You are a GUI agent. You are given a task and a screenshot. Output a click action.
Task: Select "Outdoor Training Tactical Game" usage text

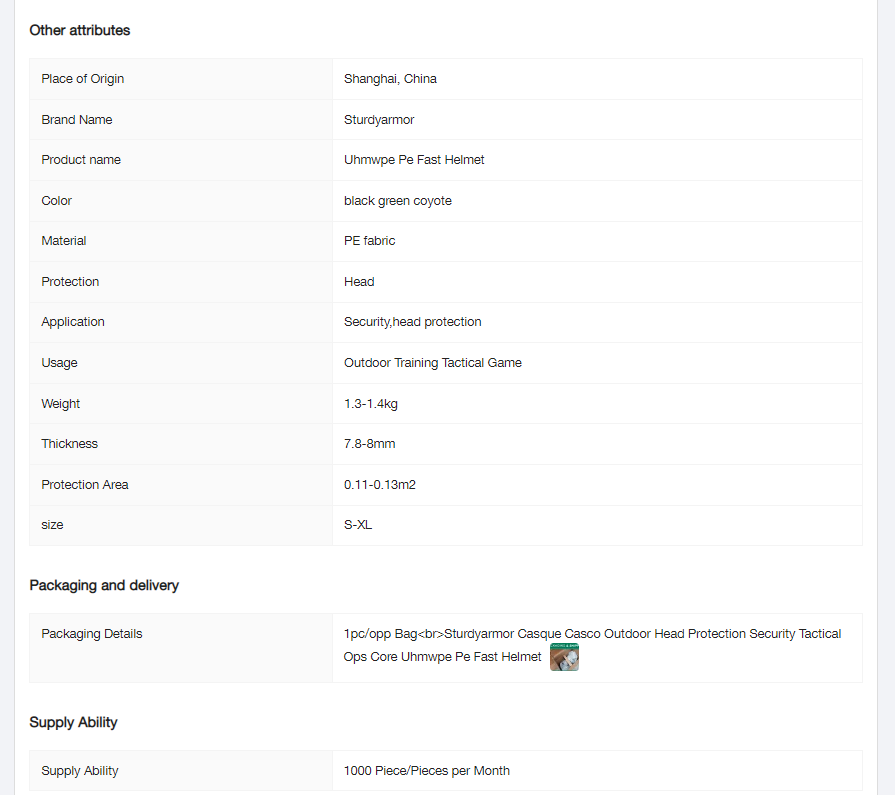click(433, 363)
